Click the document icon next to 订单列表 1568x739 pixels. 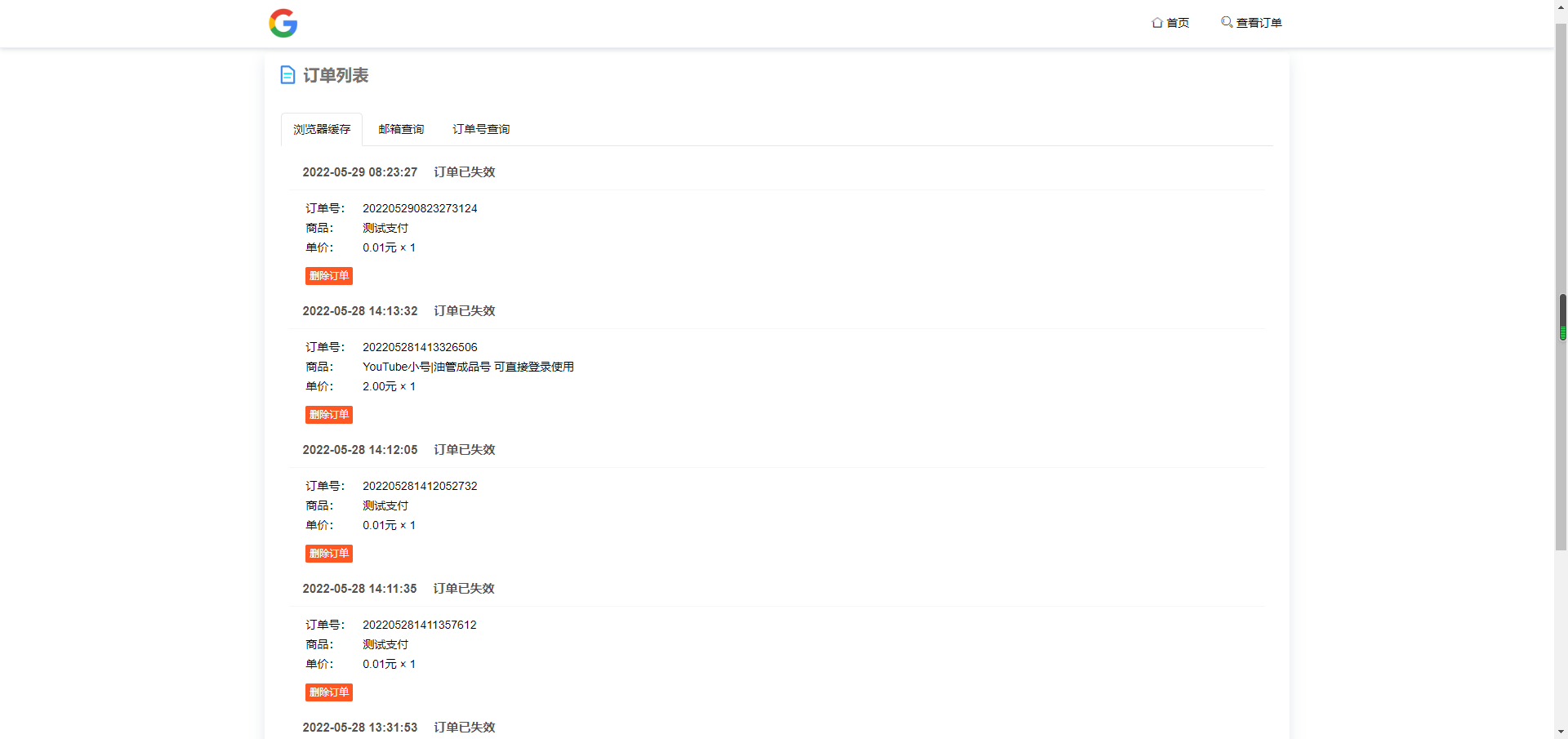(287, 75)
